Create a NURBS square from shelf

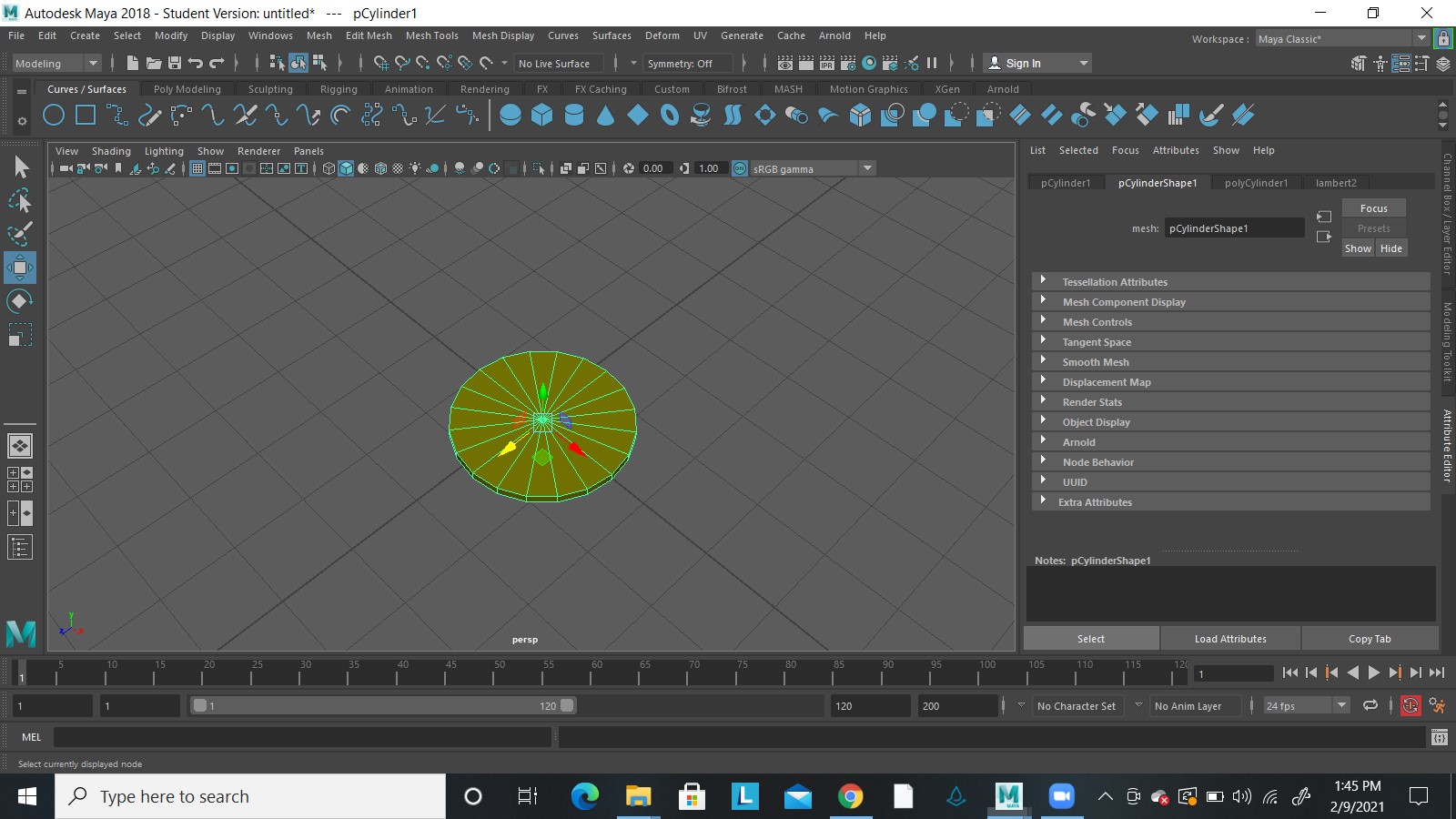click(86, 115)
